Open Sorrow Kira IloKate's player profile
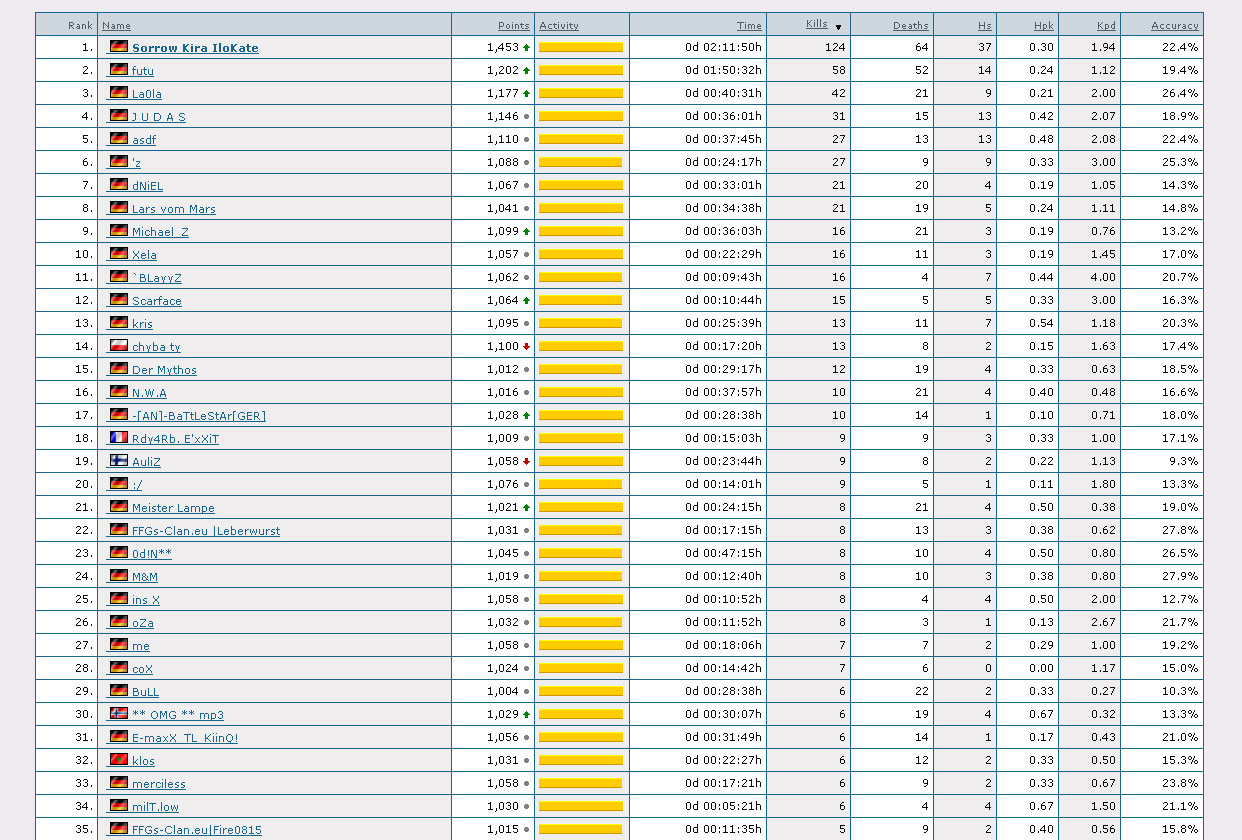The width and height of the screenshot is (1242, 840). pos(195,48)
